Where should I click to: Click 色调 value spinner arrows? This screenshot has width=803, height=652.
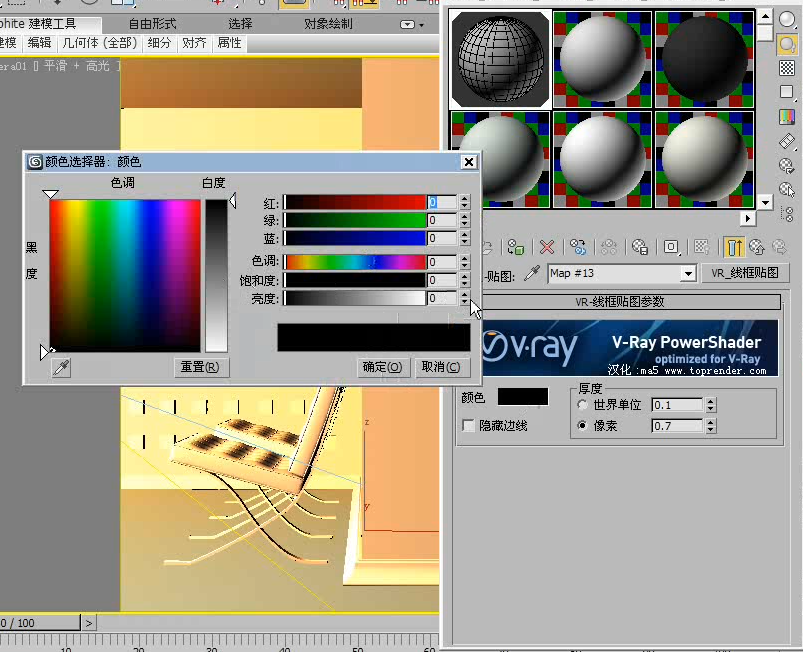(464, 262)
